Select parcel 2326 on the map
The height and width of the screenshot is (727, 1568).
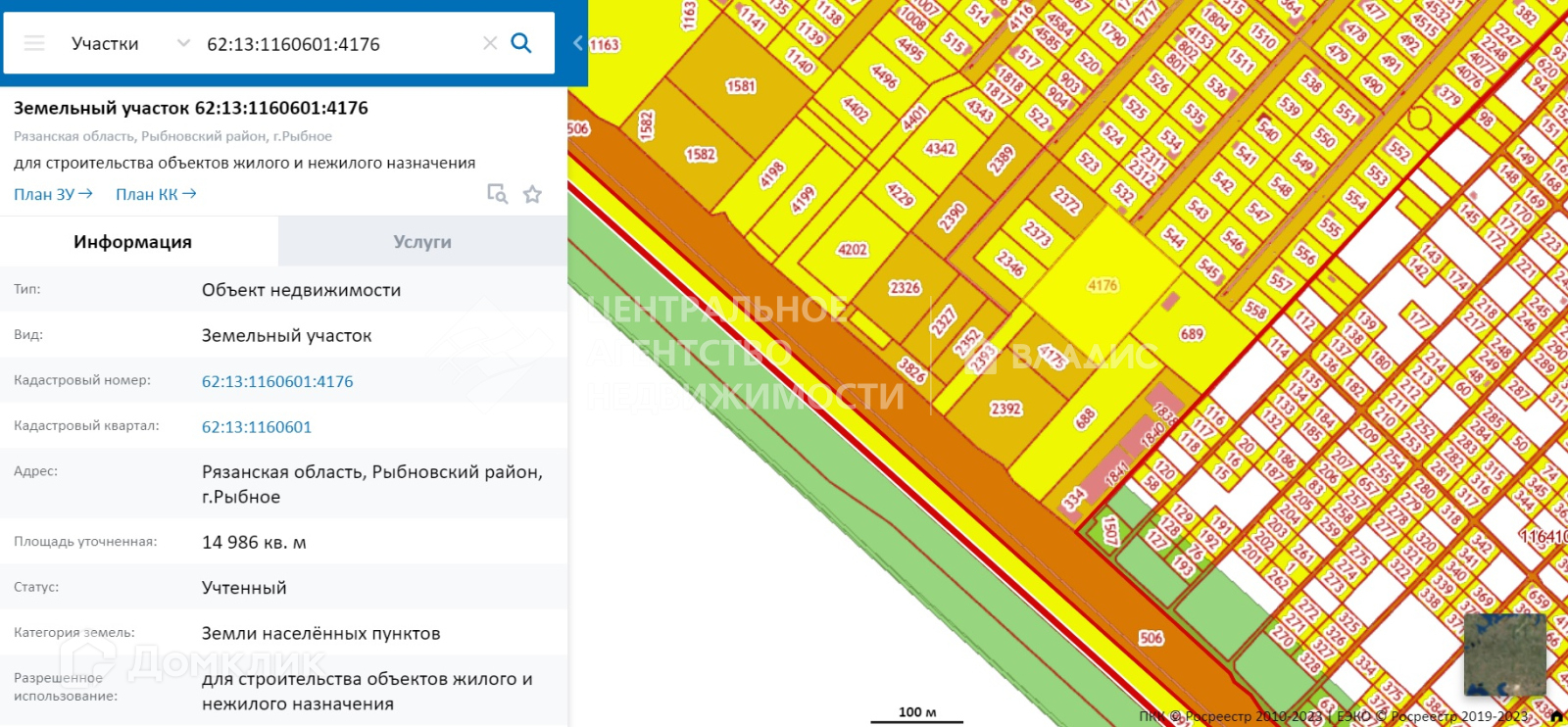click(x=905, y=288)
